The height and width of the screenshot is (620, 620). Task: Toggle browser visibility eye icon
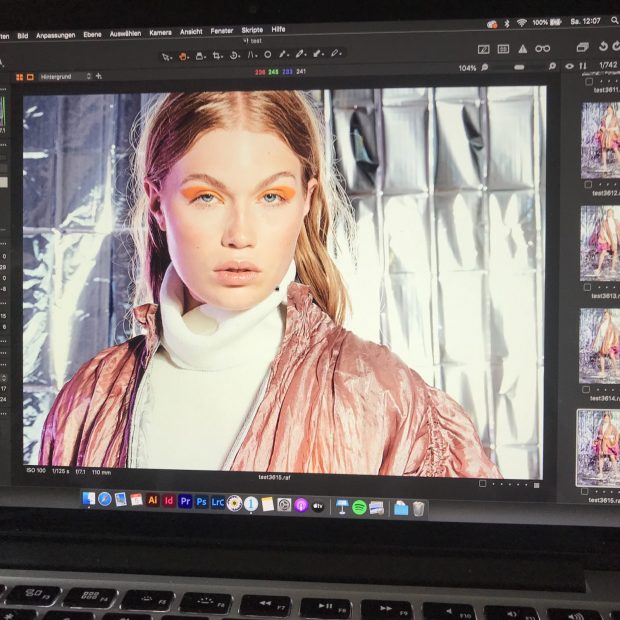(569, 66)
